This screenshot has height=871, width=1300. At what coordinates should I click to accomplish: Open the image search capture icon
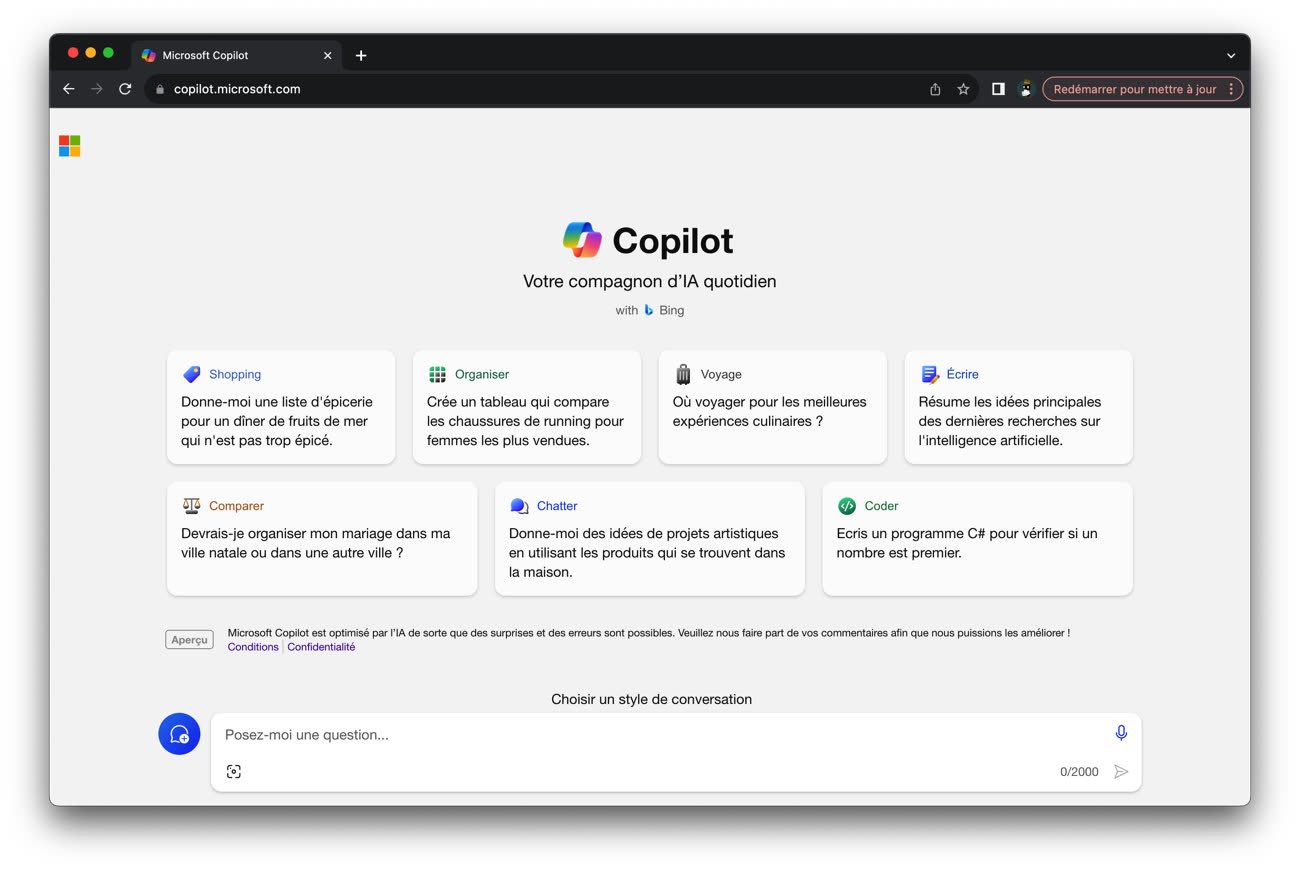[234, 771]
